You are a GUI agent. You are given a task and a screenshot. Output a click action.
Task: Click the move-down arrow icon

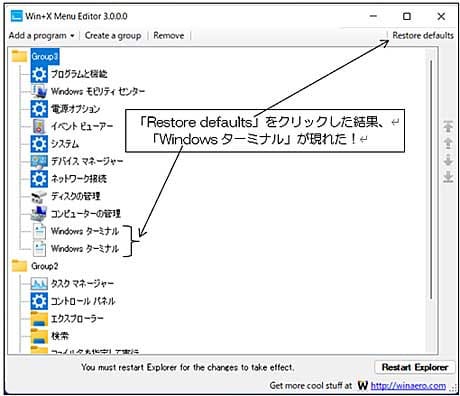(x=448, y=160)
